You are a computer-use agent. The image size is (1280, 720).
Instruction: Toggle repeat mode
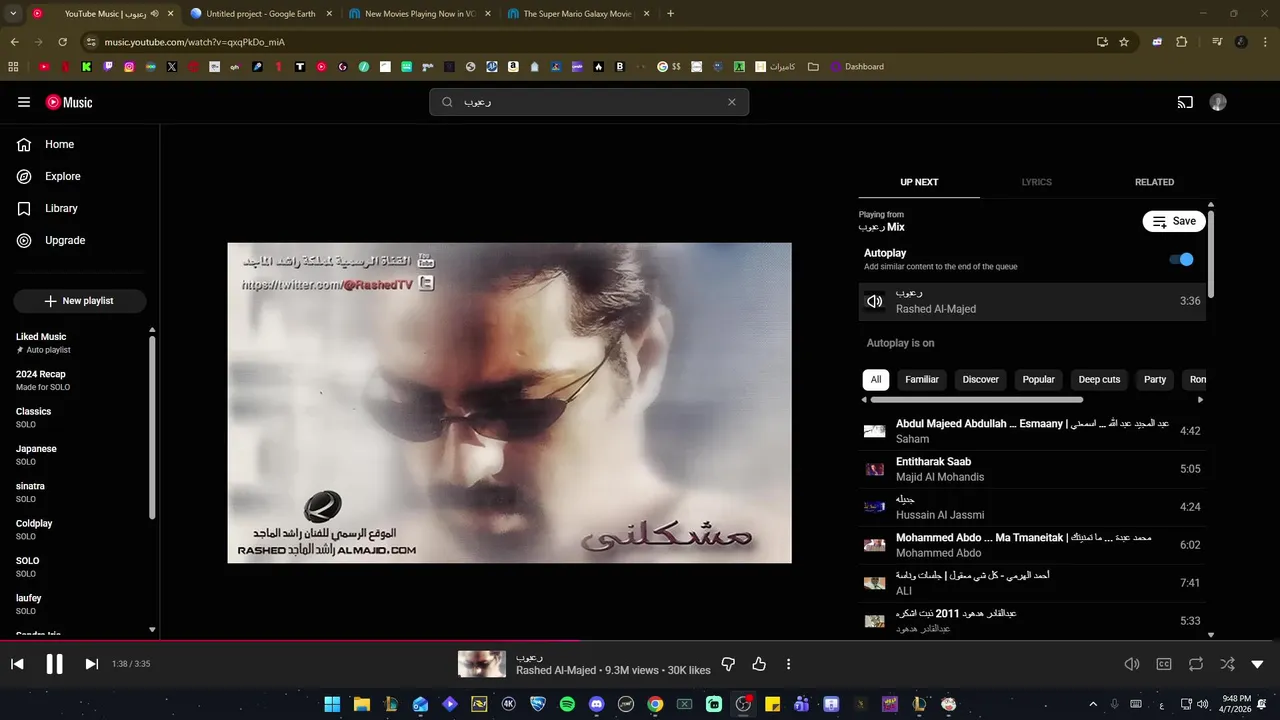coord(1196,664)
